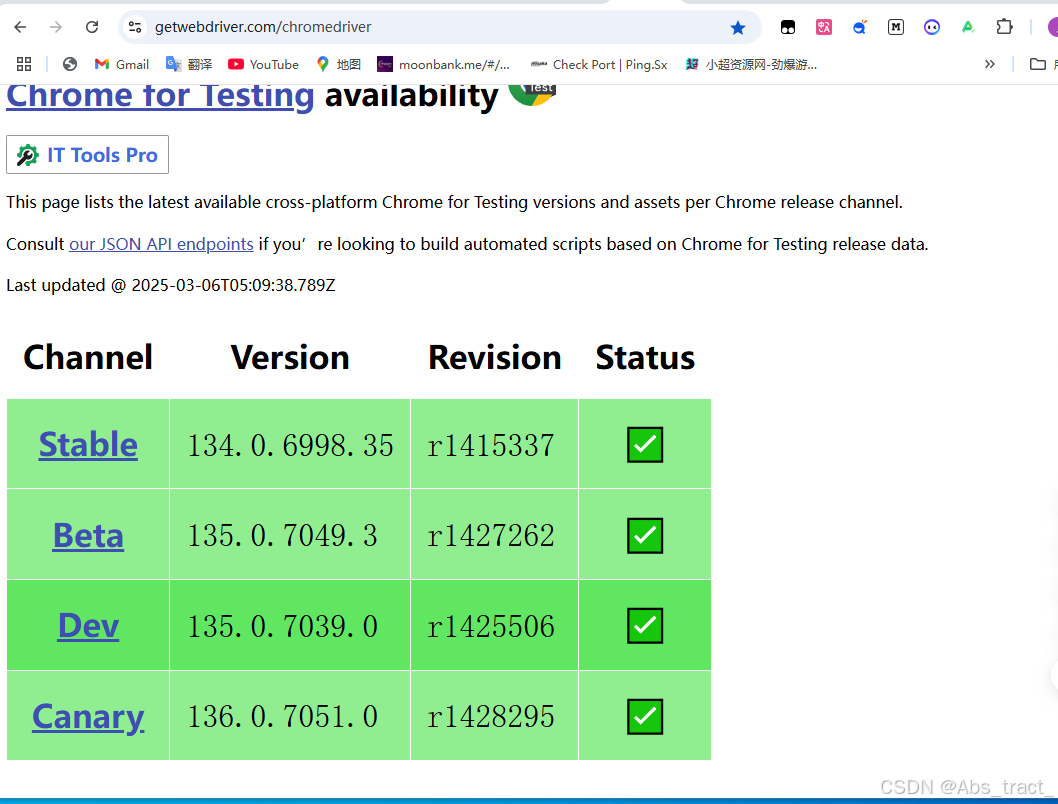Click the green A extension icon
The width and height of the screenshot is (1058, 804).
tap(968, 27)
